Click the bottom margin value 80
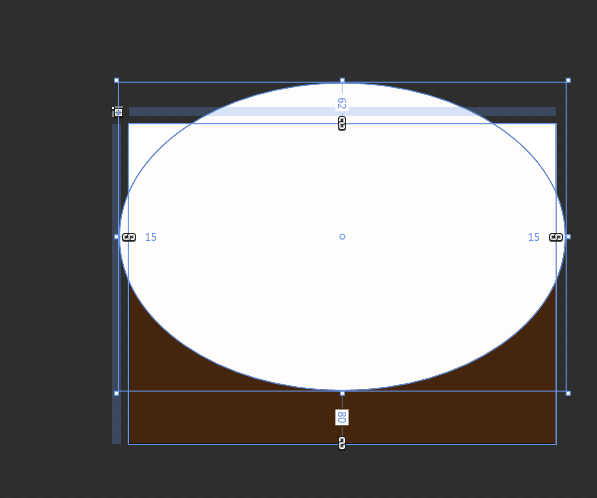597x498 pixels. [342, 417]
